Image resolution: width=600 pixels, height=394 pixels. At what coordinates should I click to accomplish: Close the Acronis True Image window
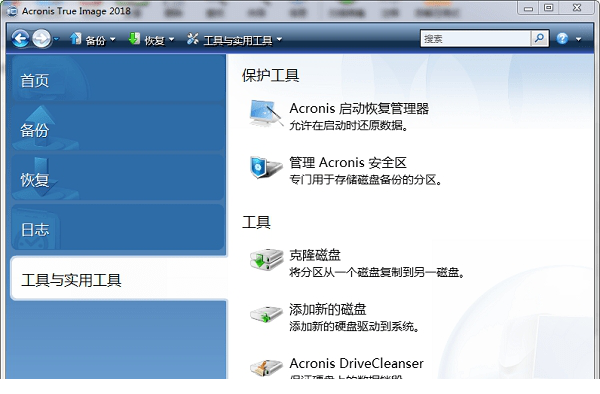click(x=577, y=8)
